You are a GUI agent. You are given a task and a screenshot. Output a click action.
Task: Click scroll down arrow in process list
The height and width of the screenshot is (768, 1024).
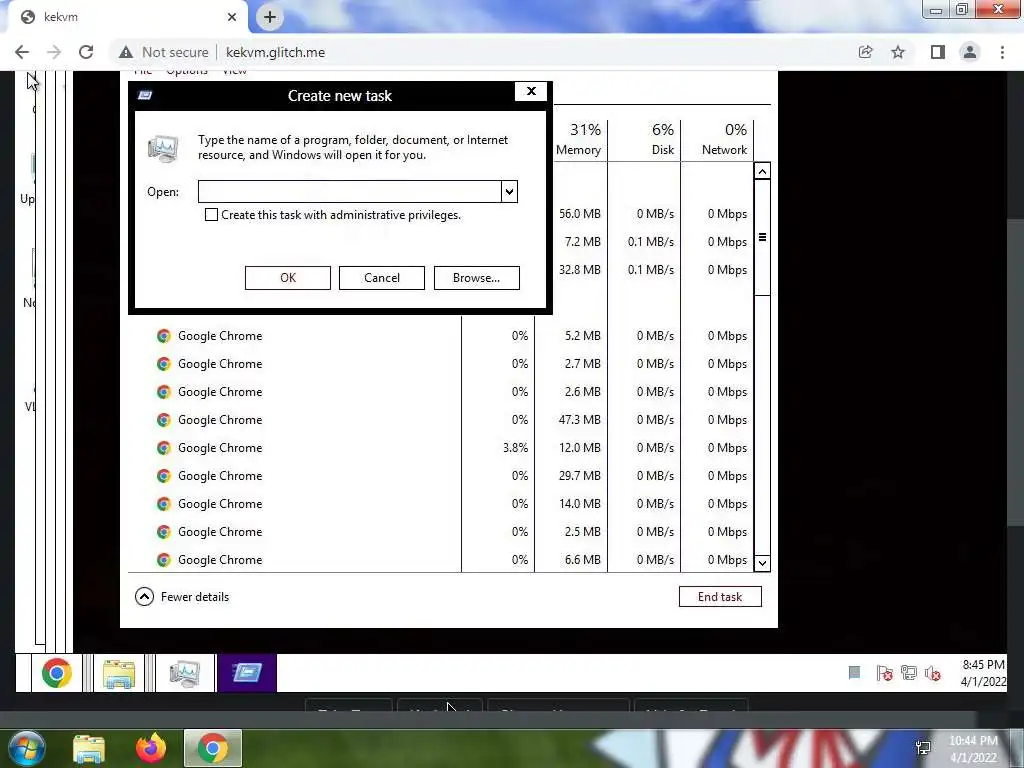[762, 563]
